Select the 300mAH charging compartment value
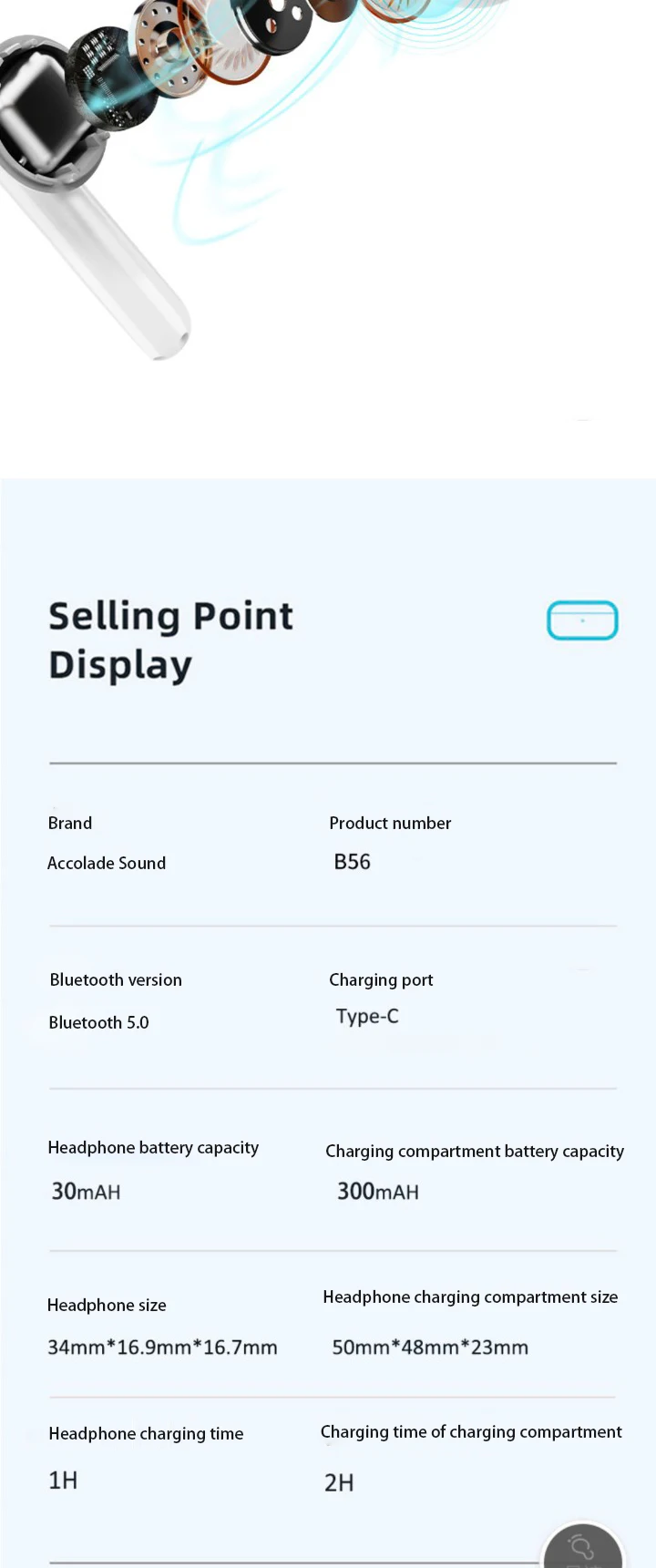 pos(378,1191)
